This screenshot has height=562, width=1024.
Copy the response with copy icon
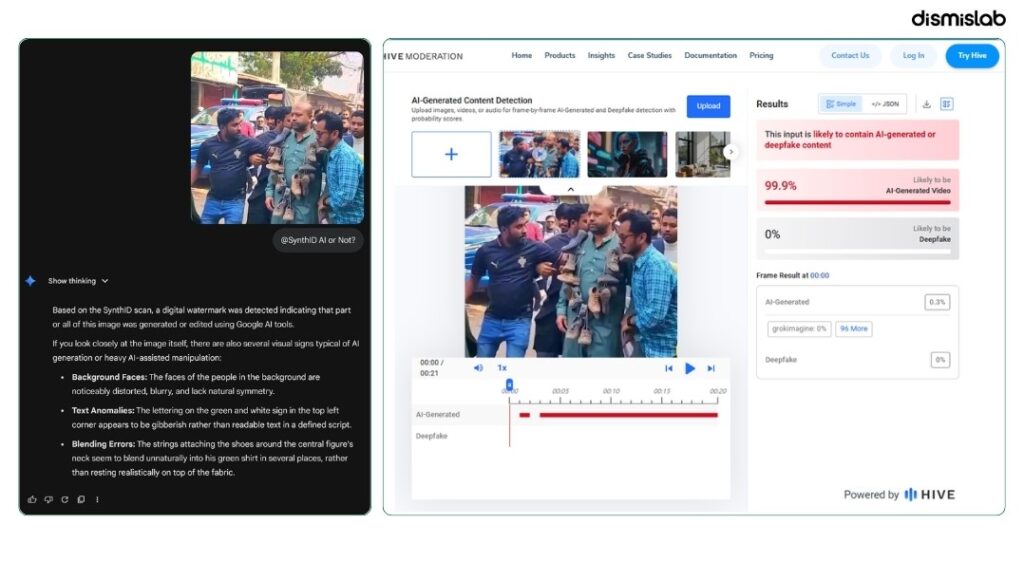[x=81, y=499]
